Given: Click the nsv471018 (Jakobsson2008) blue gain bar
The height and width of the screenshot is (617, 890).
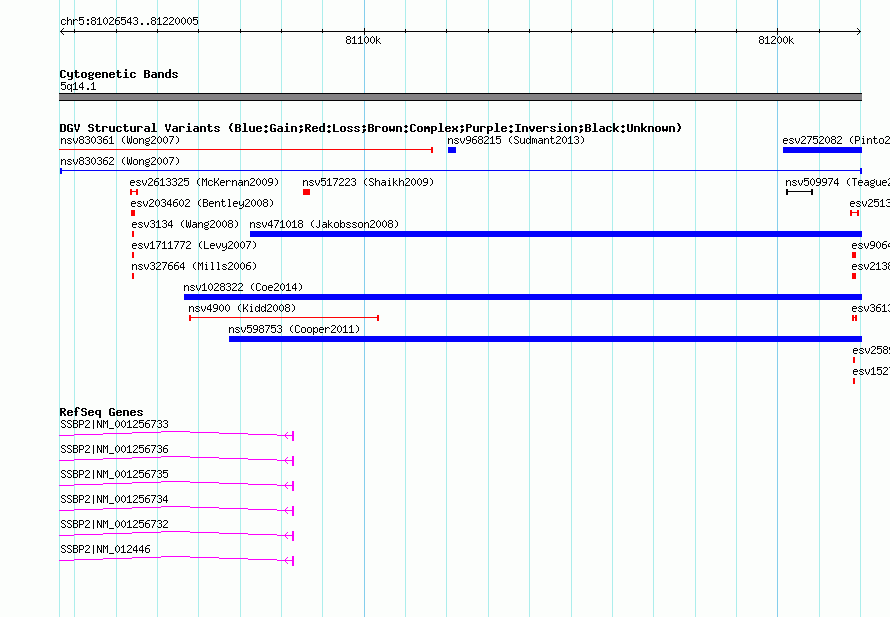Looking at the screenshot, I should (556, 234).
